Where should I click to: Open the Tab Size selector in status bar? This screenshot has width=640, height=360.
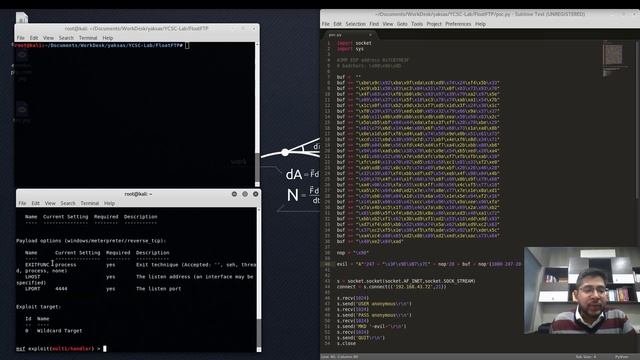click(x=586, y=357)
